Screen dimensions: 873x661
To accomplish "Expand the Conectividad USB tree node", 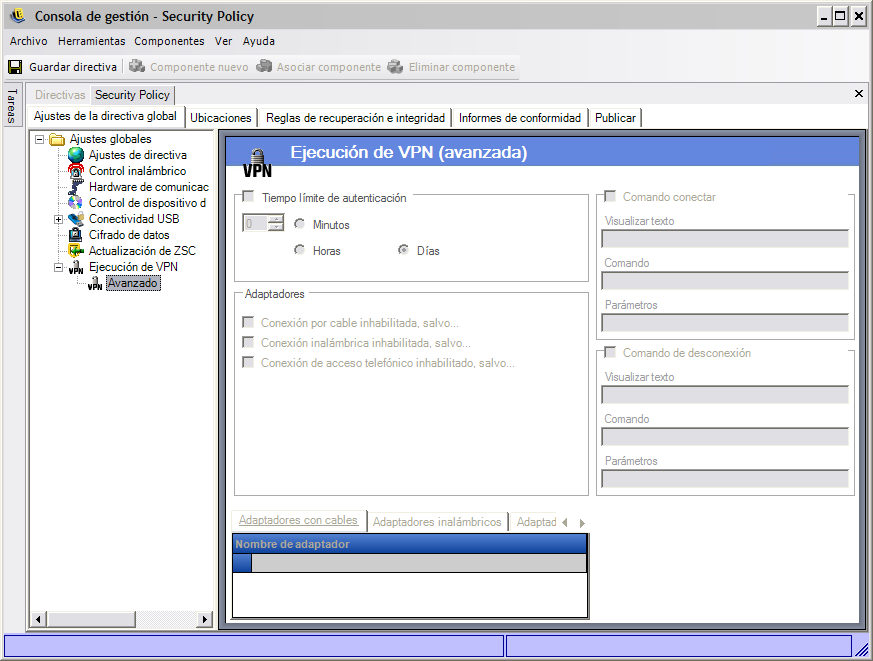I will [58, 219].
